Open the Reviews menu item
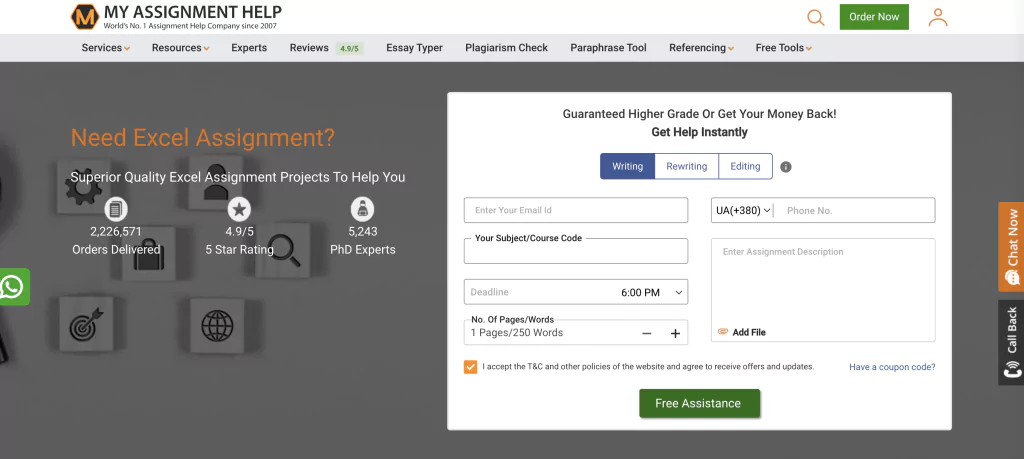This screenshot has width=1024, height=459. [x=309, y=48]
